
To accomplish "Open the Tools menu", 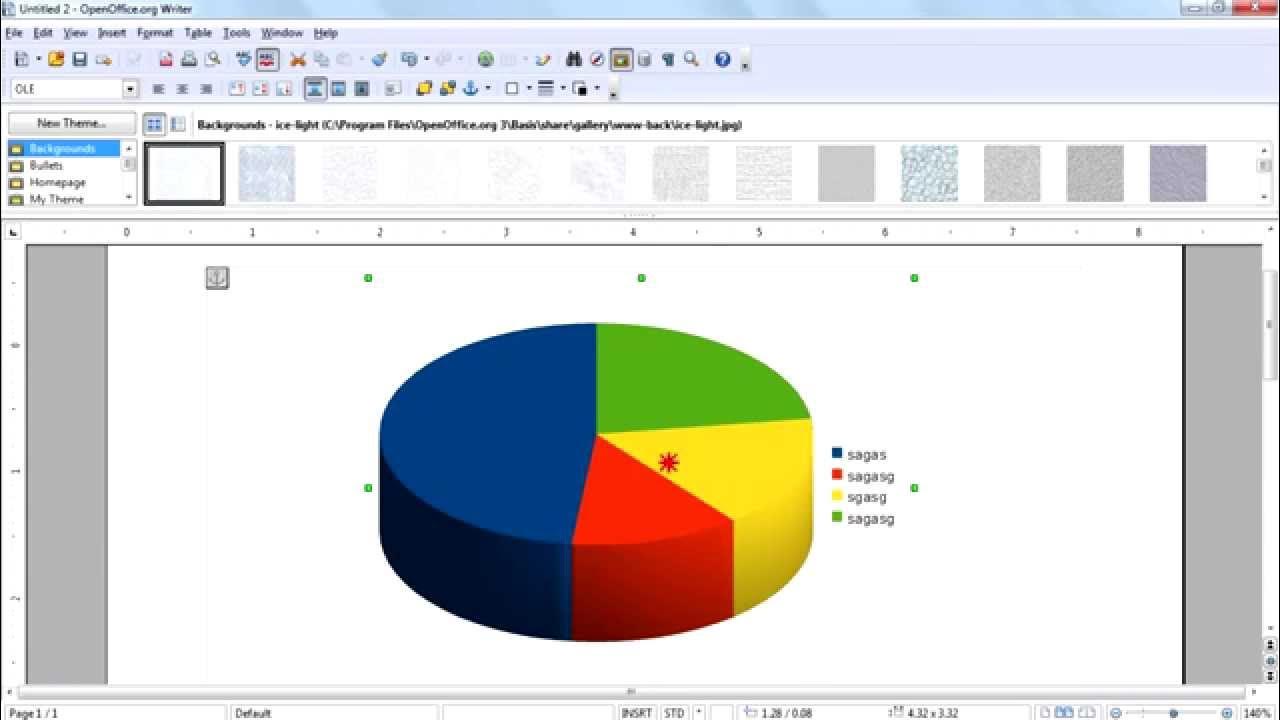I will pyautogui.click(x=236, y=33).
